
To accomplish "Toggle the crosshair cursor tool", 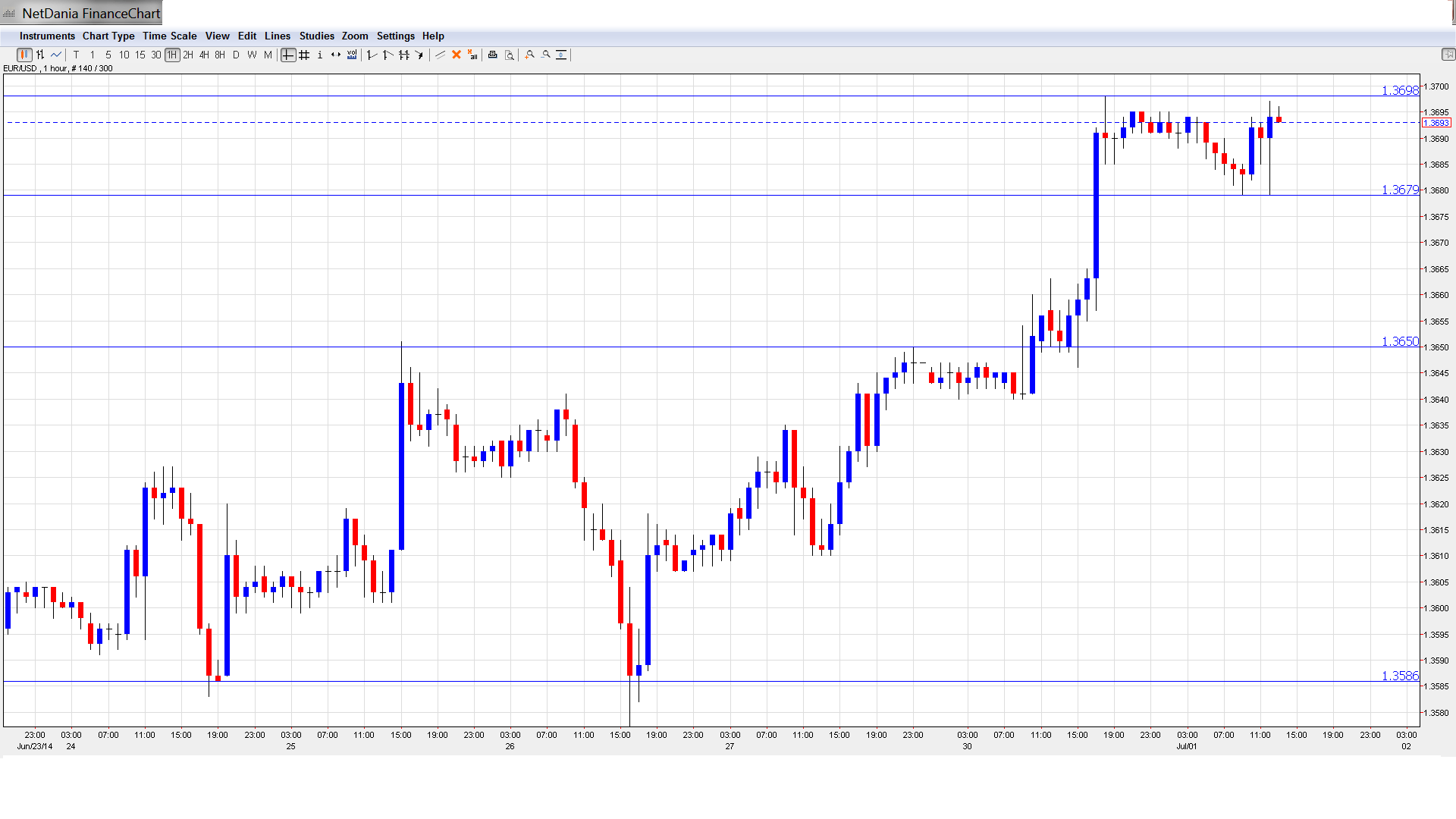I will 288,55.
